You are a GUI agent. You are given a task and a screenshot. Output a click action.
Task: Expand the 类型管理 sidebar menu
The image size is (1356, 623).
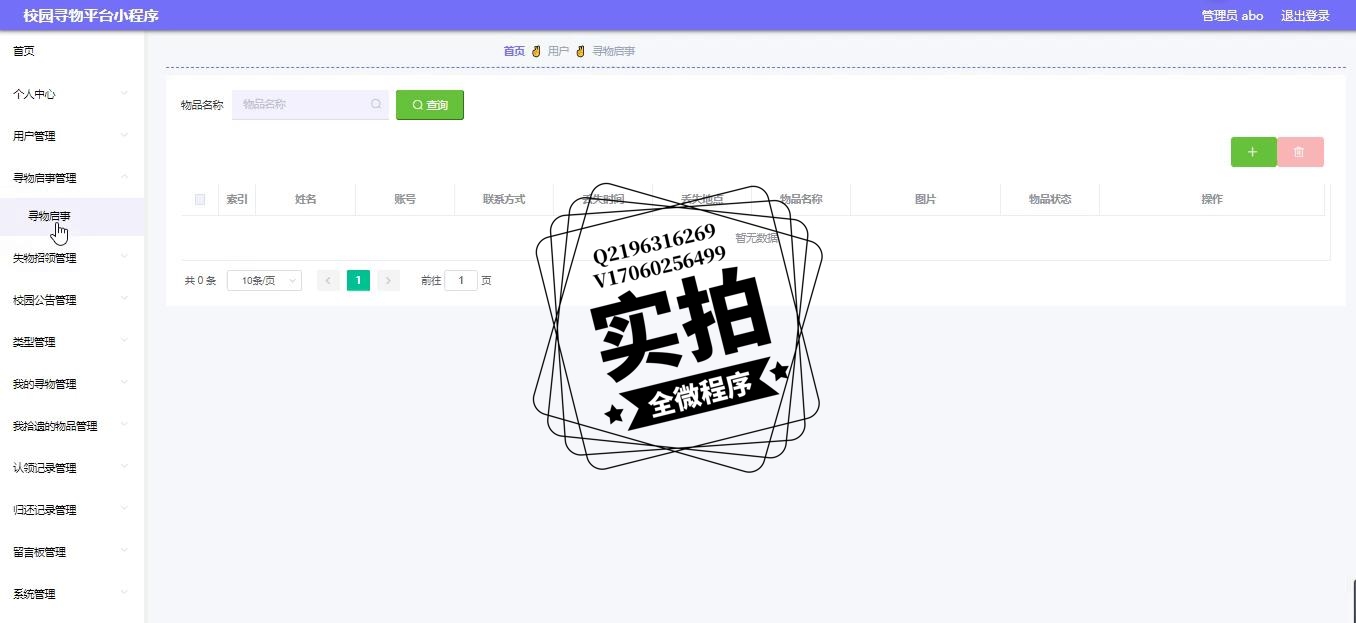click(x=72, y=342)
